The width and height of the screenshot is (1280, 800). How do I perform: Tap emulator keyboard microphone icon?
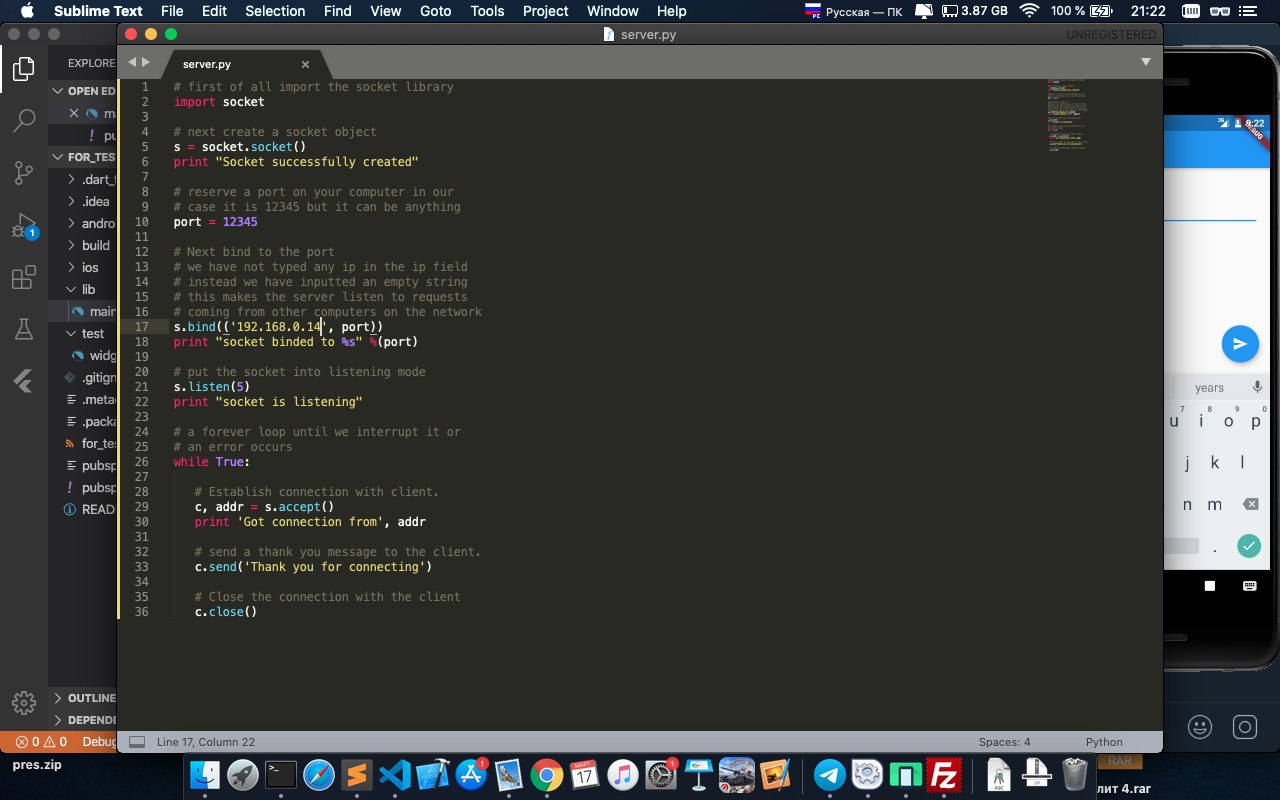1258,387
